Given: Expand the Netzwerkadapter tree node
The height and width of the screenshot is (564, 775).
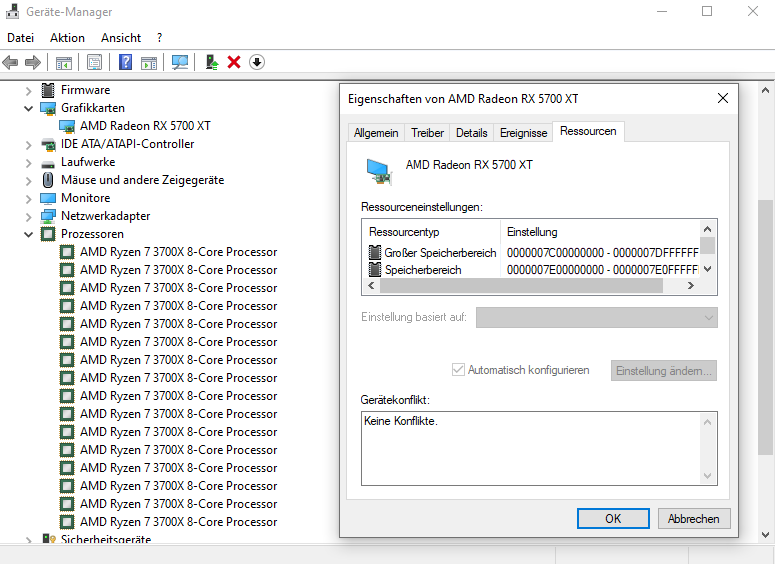Looking at the screenshot, I should click(29, 217).
